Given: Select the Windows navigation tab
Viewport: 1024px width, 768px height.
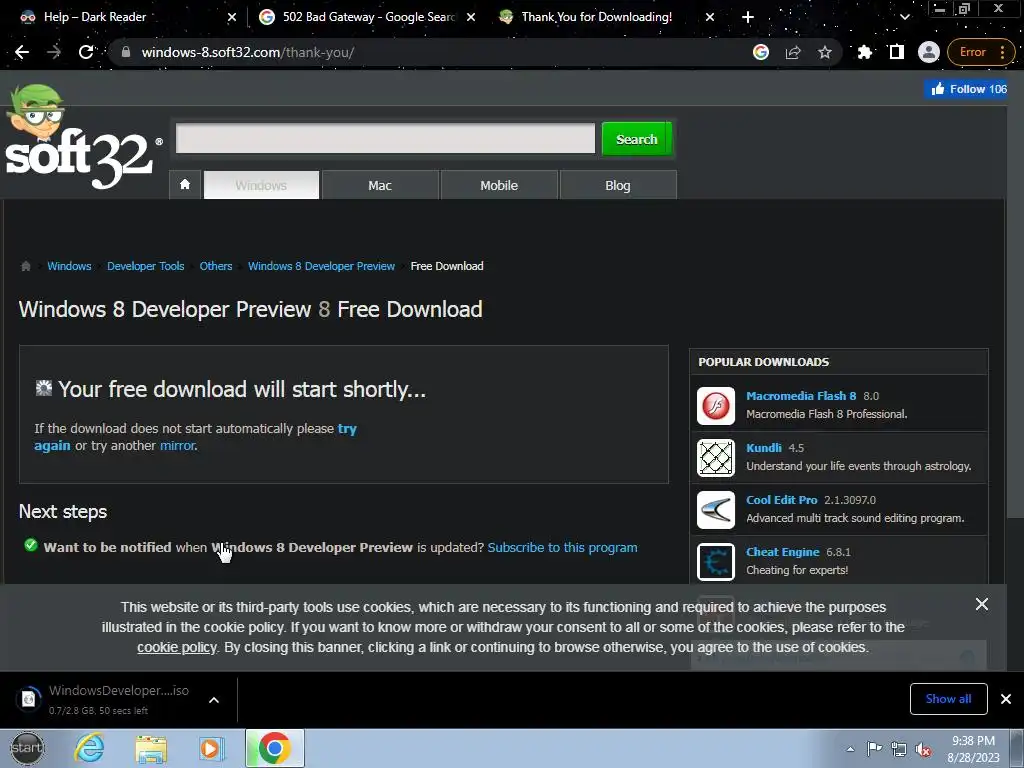Looking at the screenshot, I should point(261,185).
